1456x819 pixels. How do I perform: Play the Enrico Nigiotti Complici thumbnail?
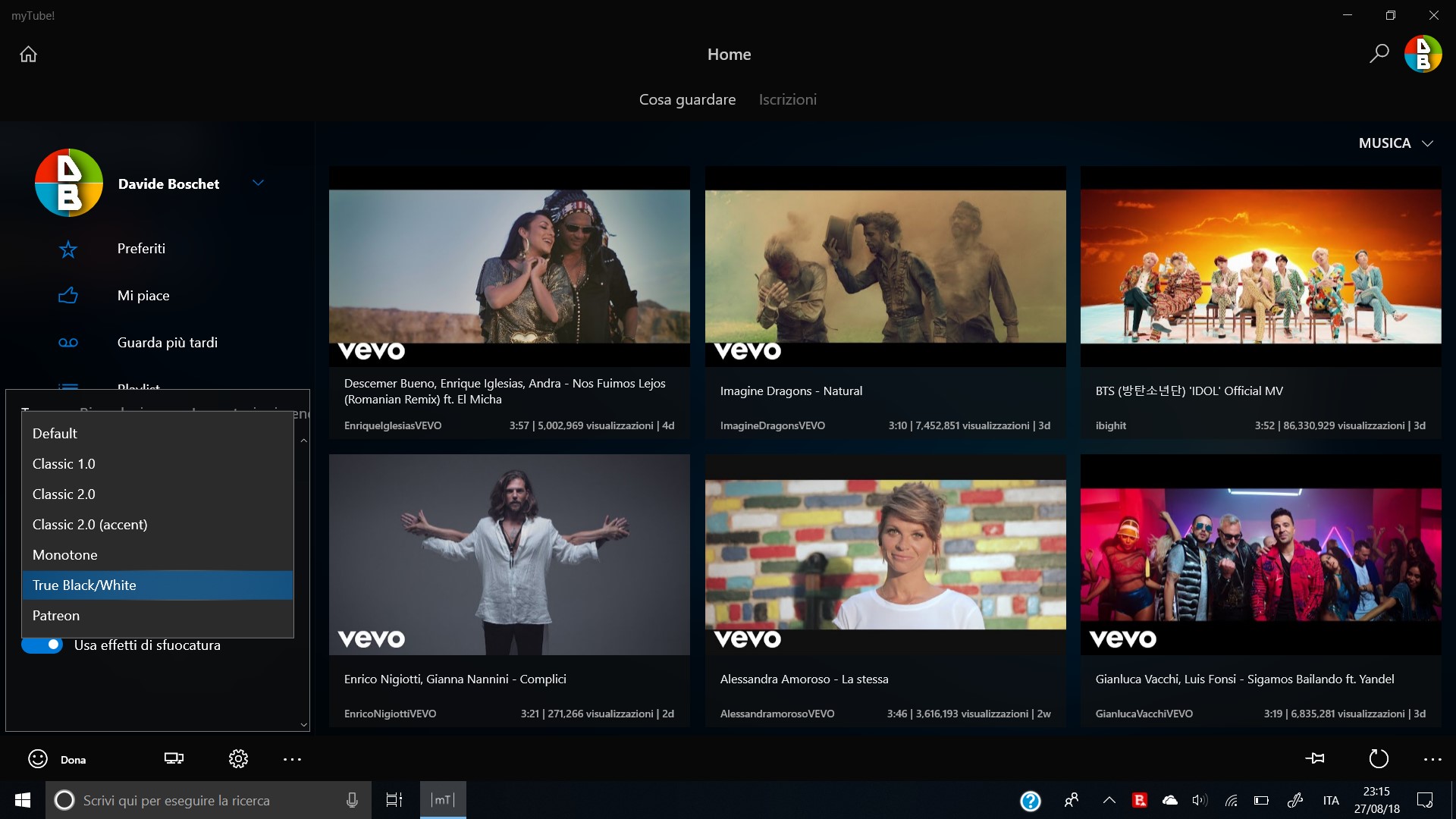coord(510,554)
